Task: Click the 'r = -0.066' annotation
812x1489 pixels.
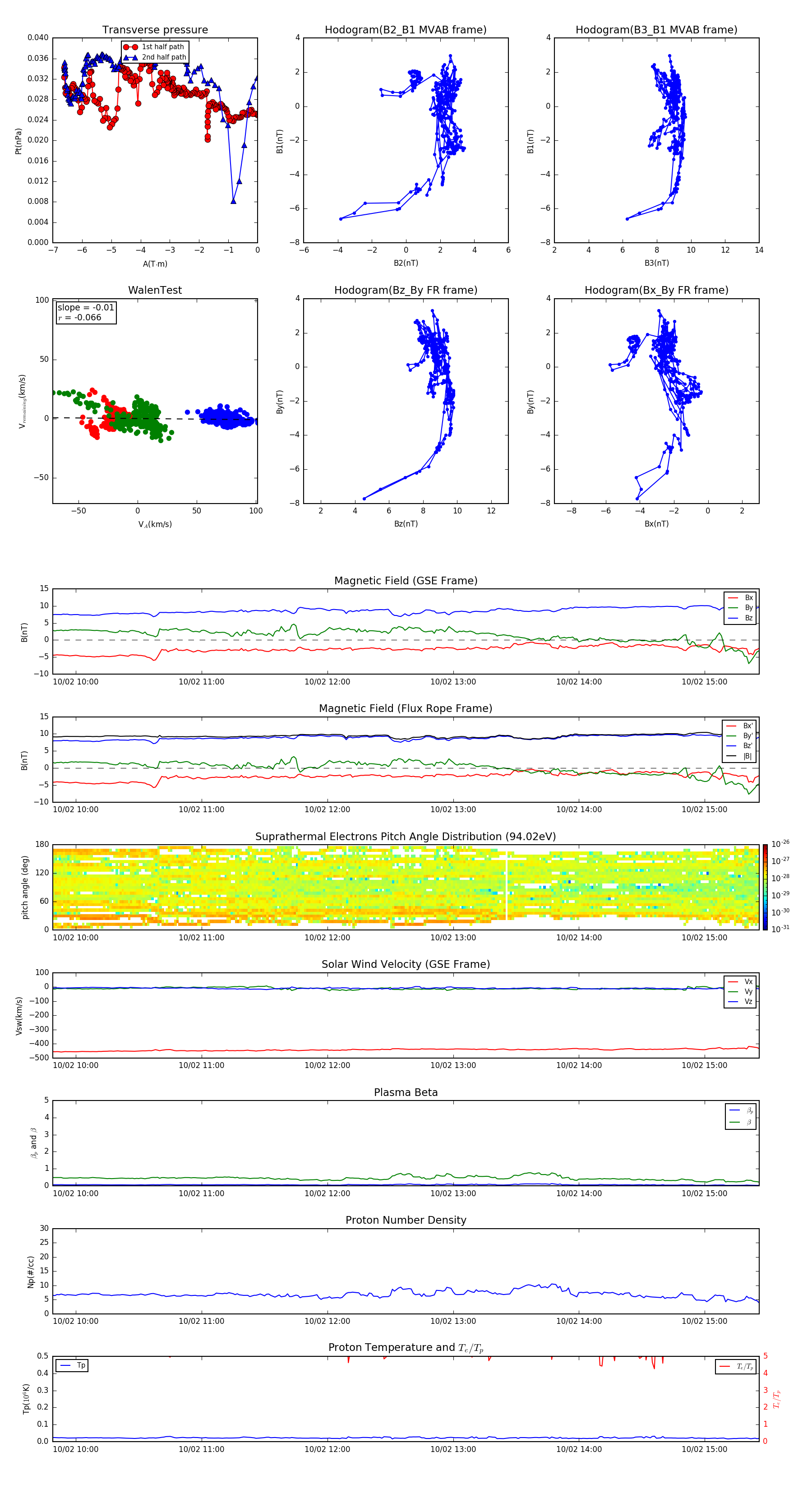Action: [80, 317]
